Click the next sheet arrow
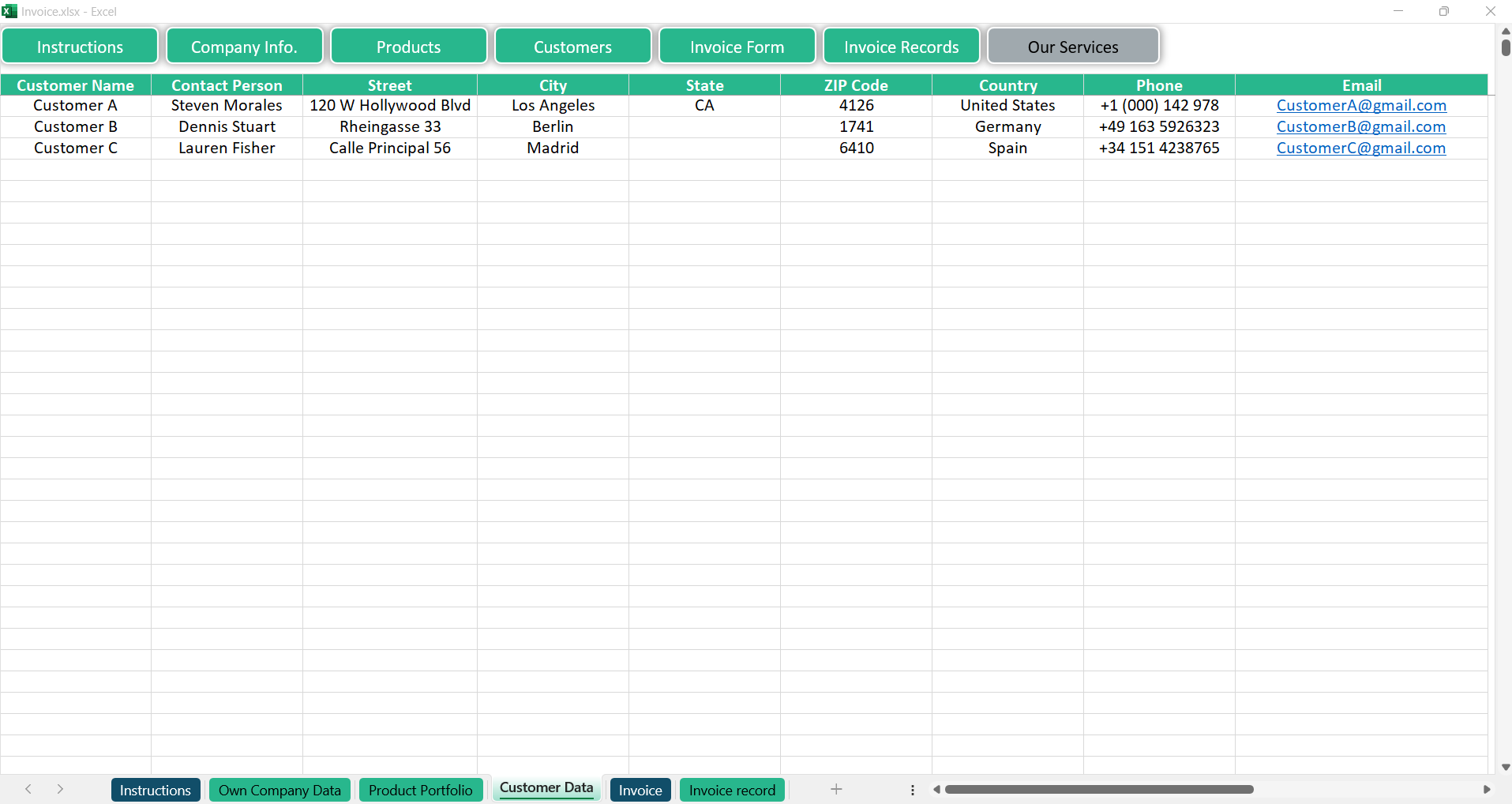Viewport: 1512px width, 804px height. pos(60,789)
